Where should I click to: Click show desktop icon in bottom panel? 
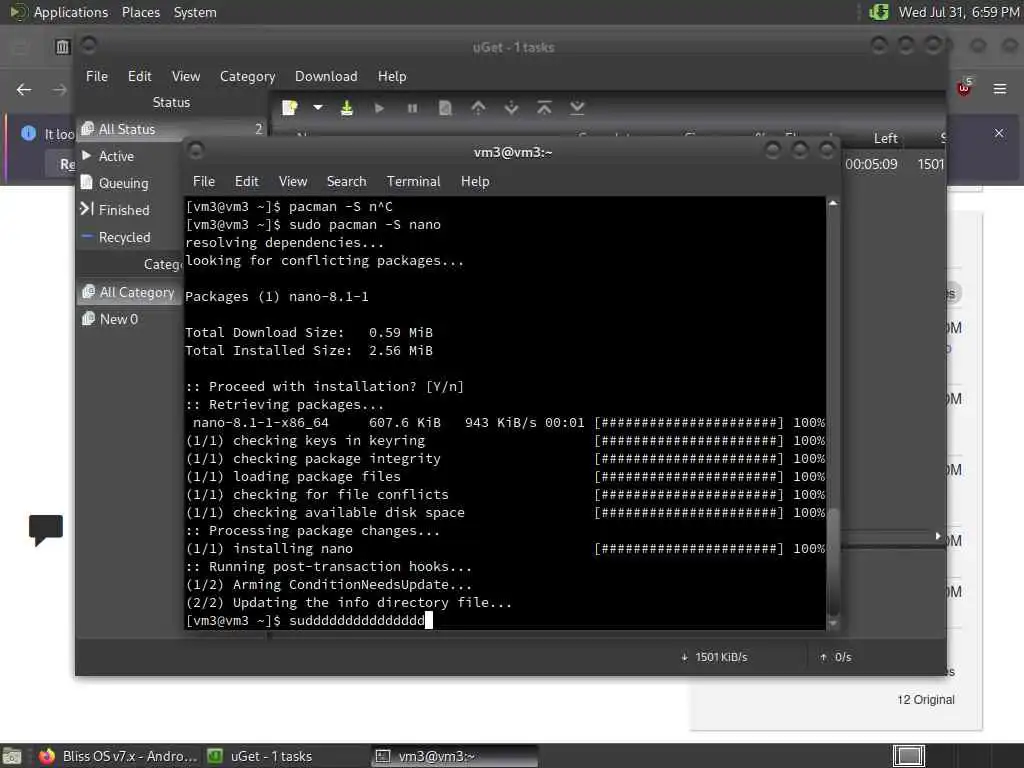click(x=12, y=756)
